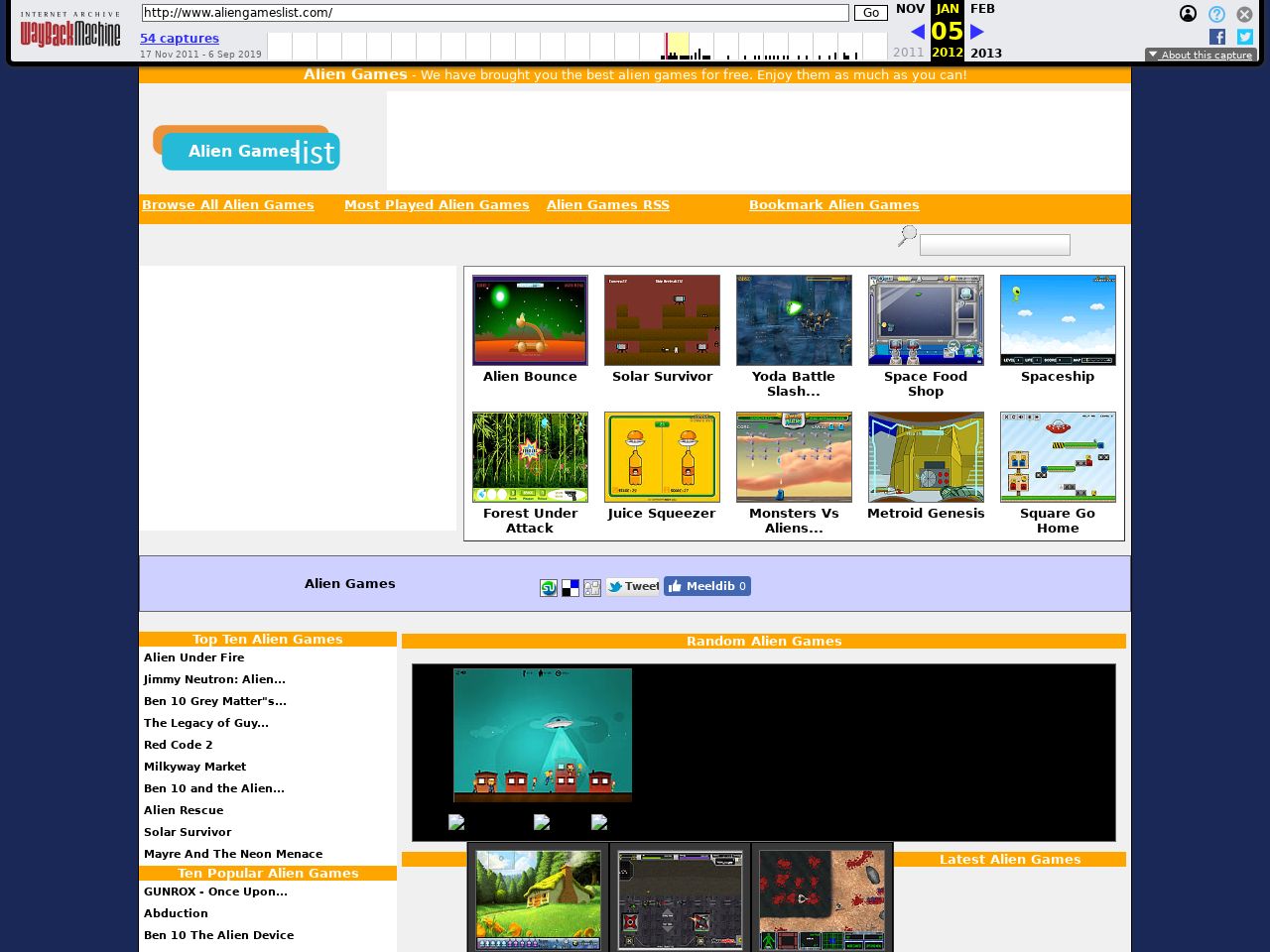Click the Delicious bookmark icon
The height and width of the screenshot is (952, 1270).
coord(571,588)
